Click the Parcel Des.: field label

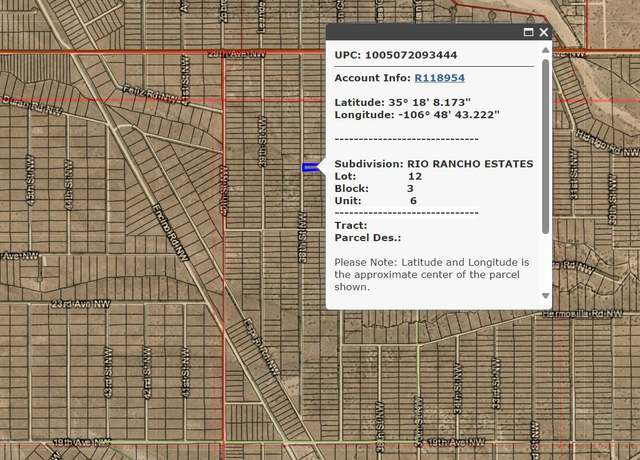pos(368,238)
